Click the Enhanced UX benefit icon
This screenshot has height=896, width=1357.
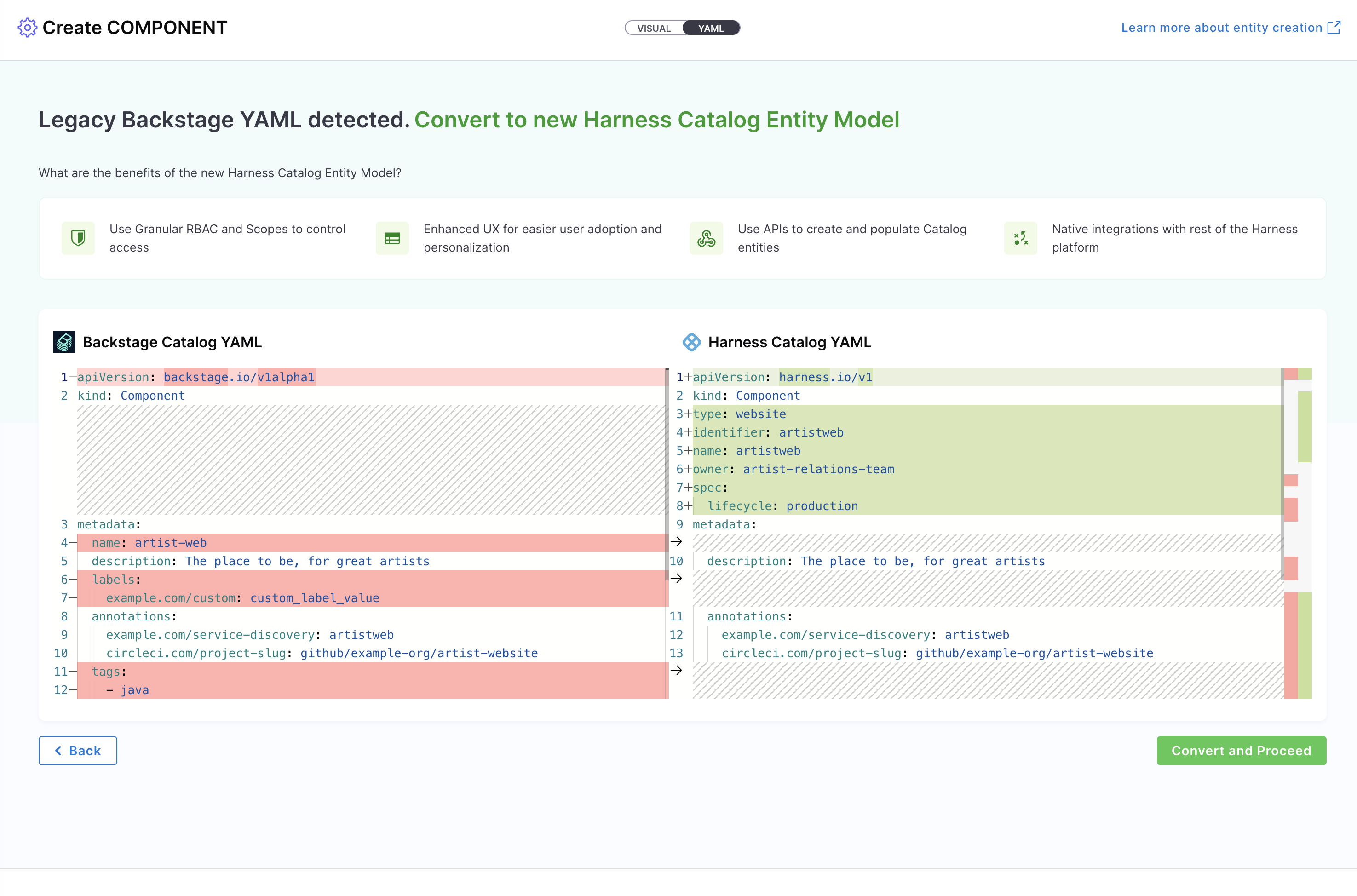[x=392, y=238]
